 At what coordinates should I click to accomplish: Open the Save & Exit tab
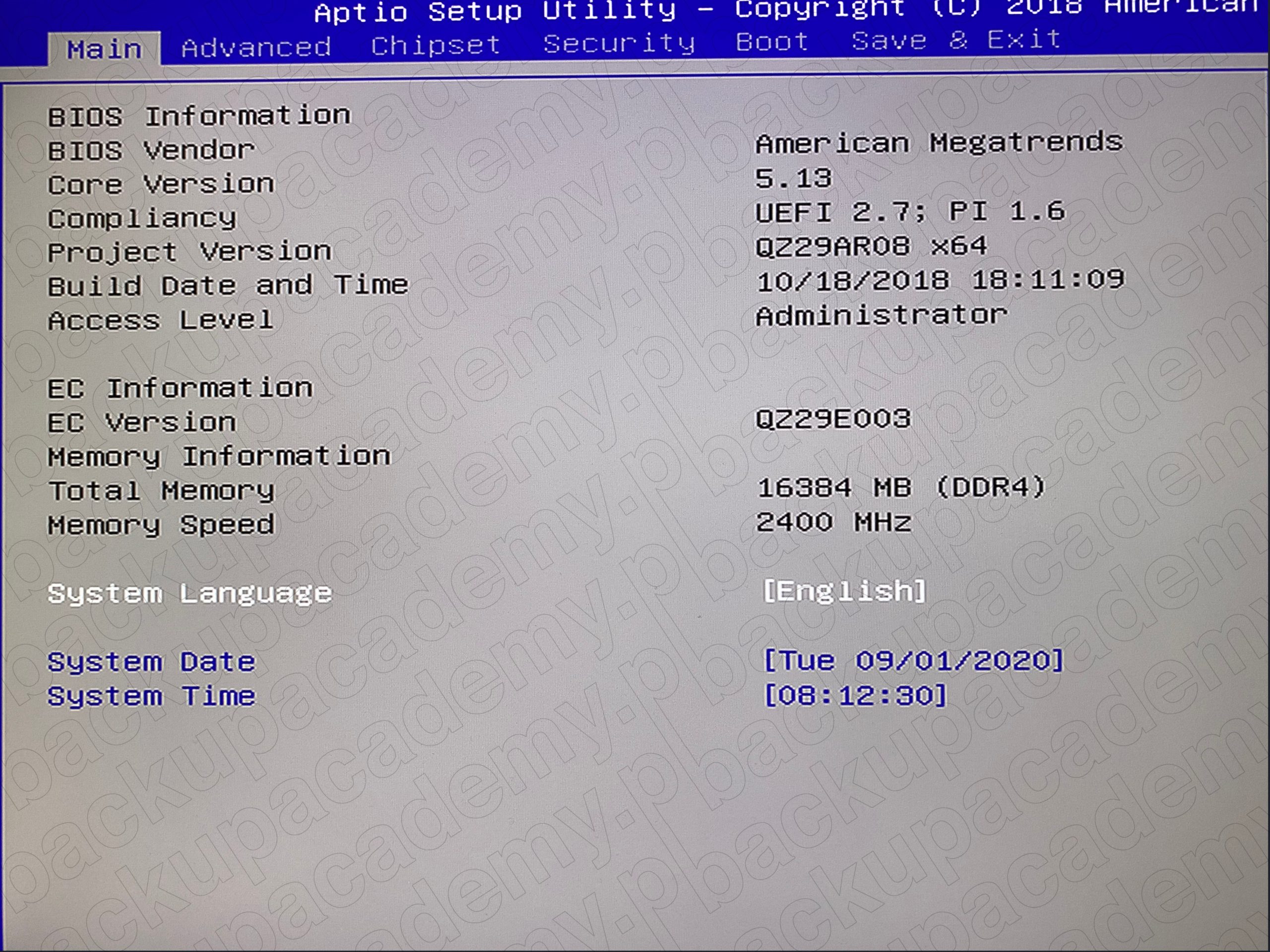pos(956,40)
